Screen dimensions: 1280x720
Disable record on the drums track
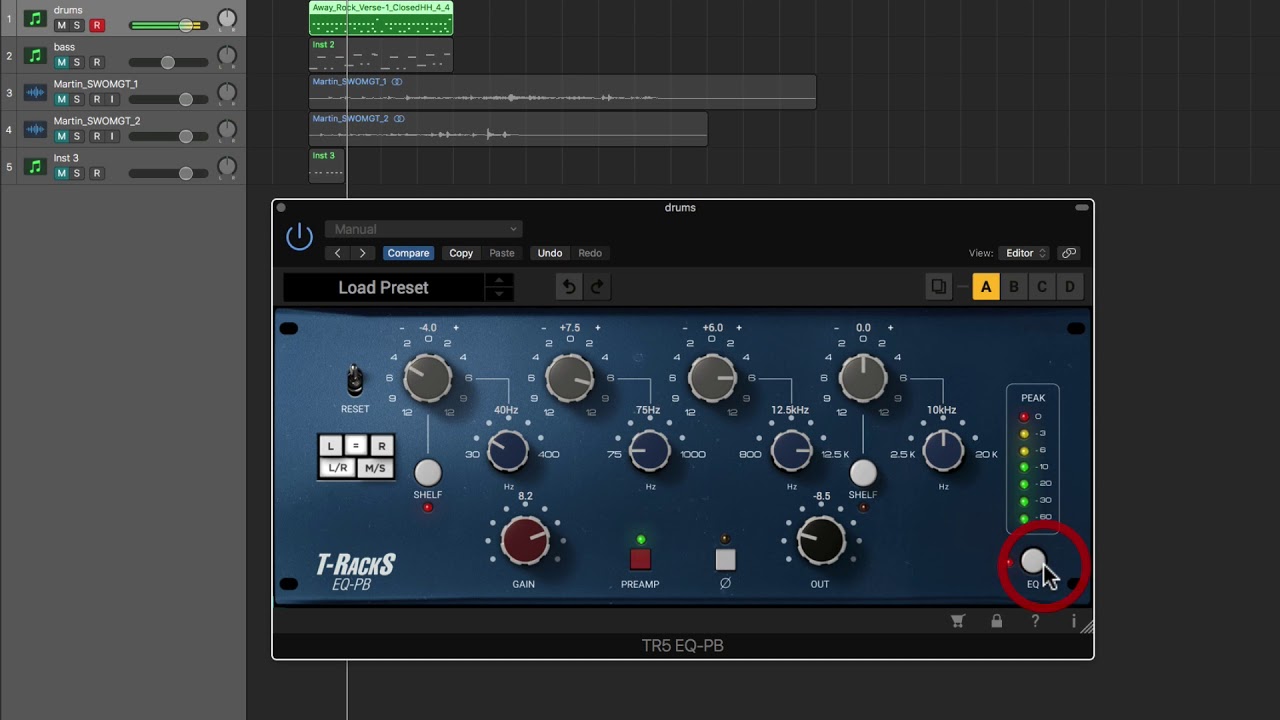point(97,26)
